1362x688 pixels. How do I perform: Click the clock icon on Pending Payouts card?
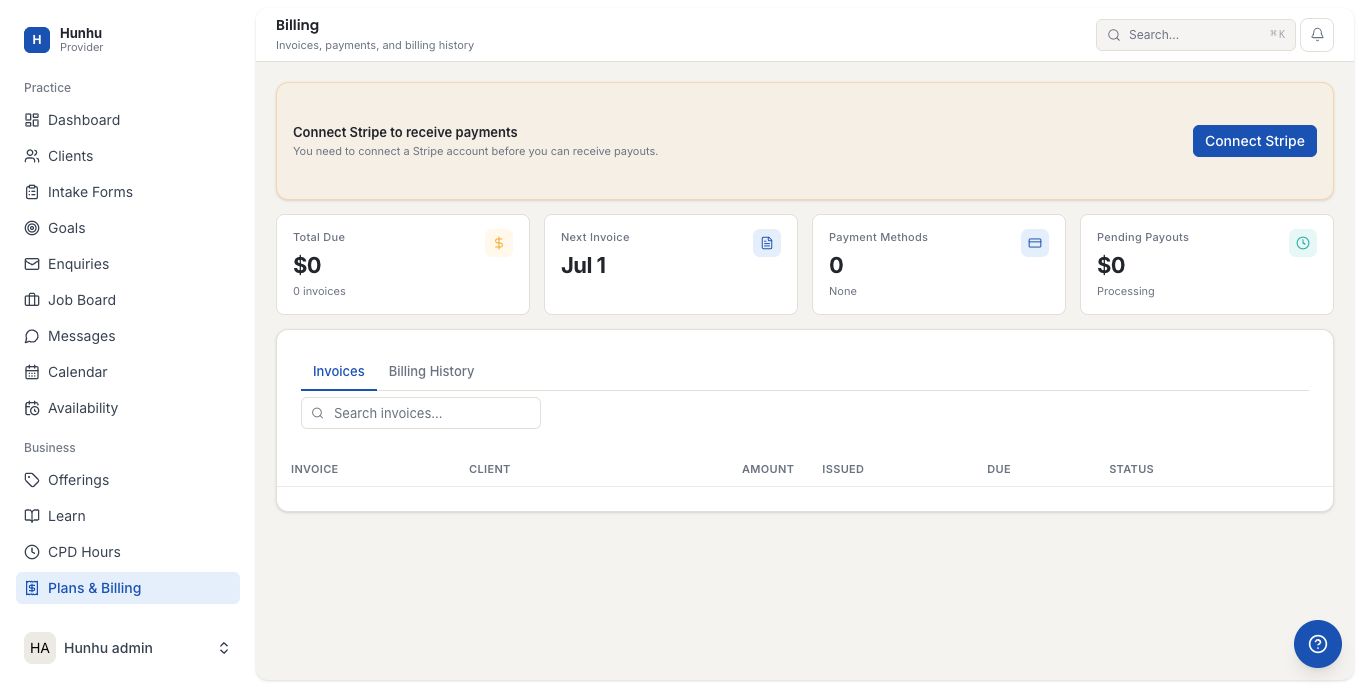coord(1303,243)
